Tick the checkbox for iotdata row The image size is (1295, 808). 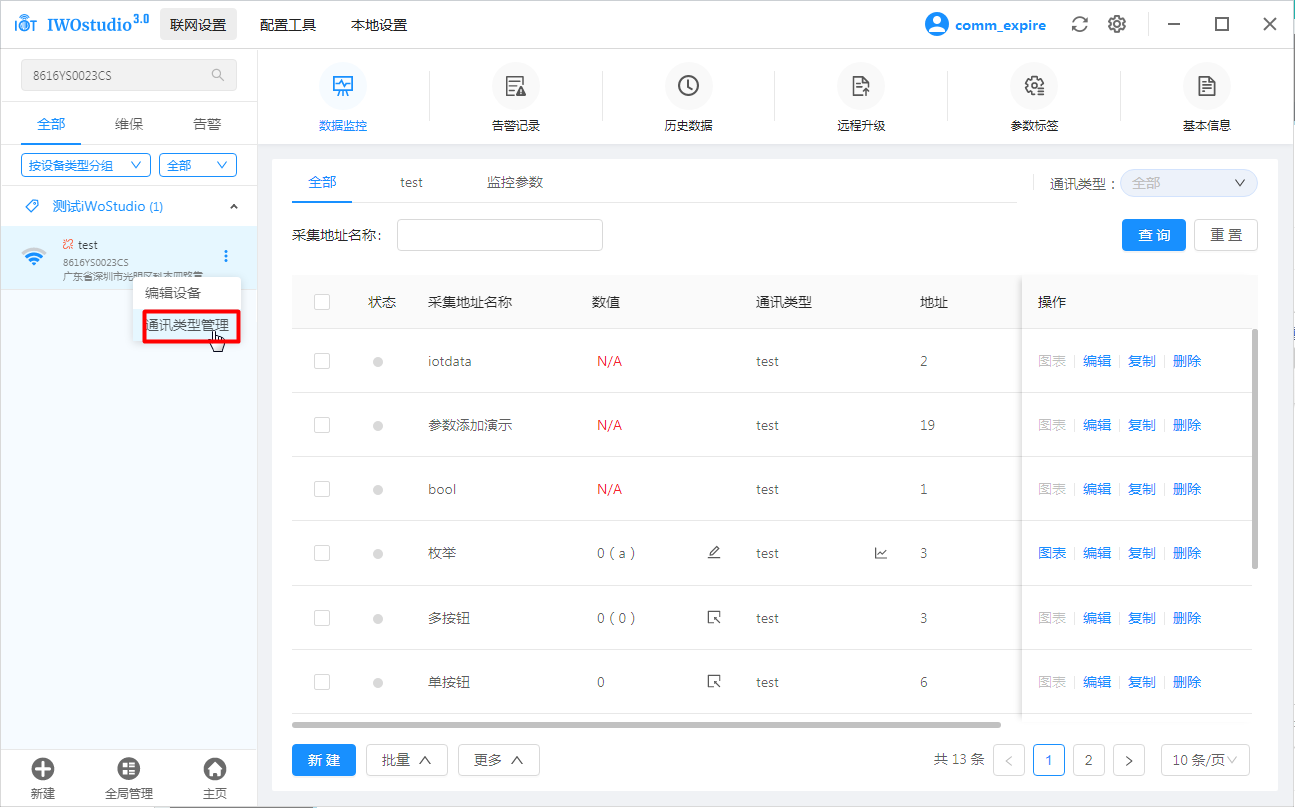click(322, 361)
